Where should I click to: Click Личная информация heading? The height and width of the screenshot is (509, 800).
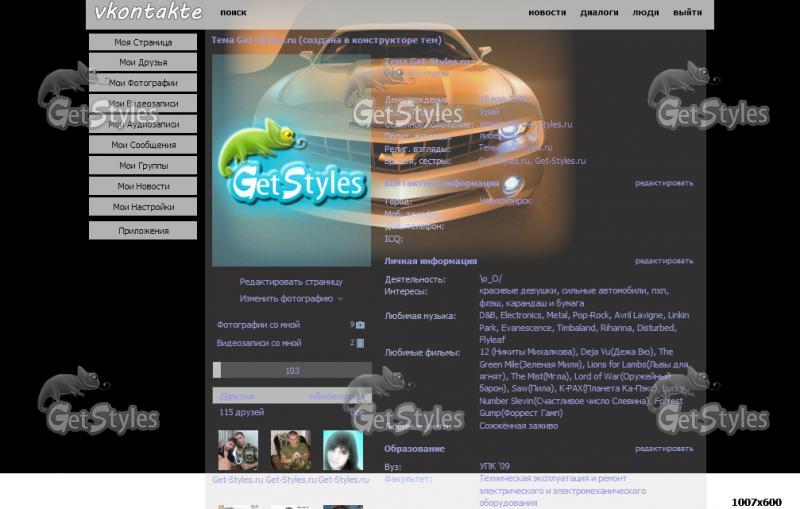click(430, 261)
